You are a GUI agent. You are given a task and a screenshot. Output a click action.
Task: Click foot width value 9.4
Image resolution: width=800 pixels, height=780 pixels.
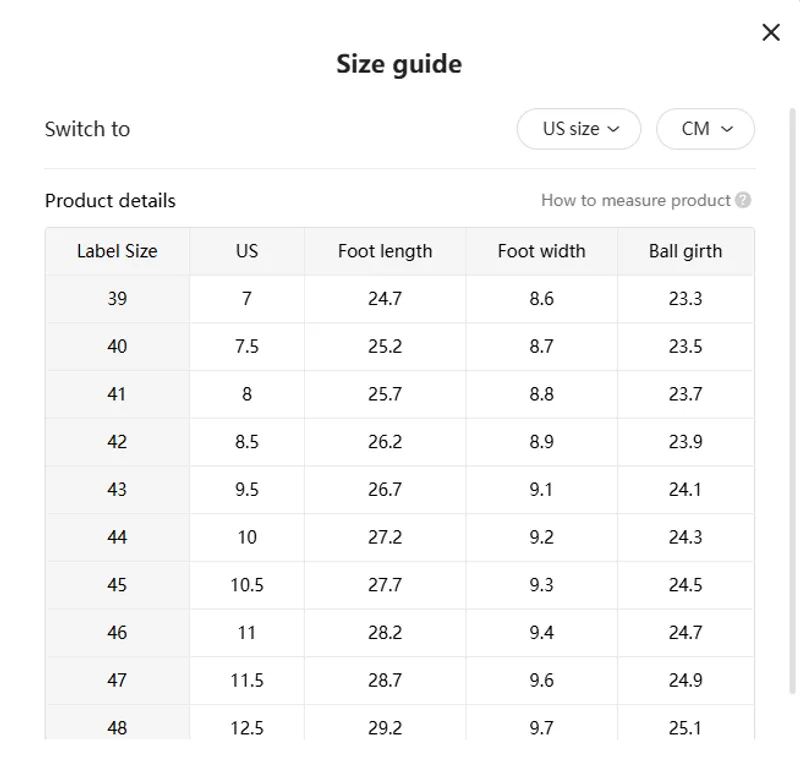(541, 633)
